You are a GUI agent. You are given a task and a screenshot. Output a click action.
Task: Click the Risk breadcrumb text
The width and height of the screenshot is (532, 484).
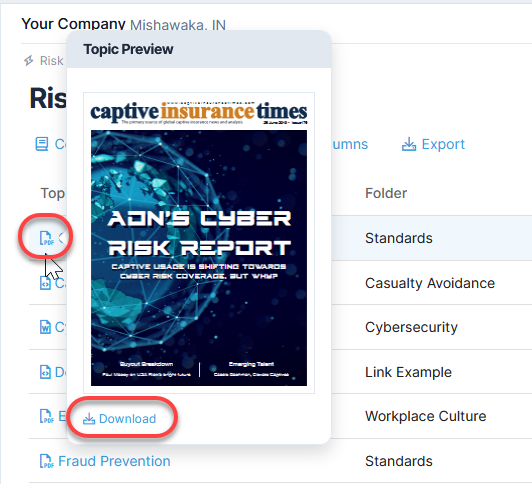point(51,61)
